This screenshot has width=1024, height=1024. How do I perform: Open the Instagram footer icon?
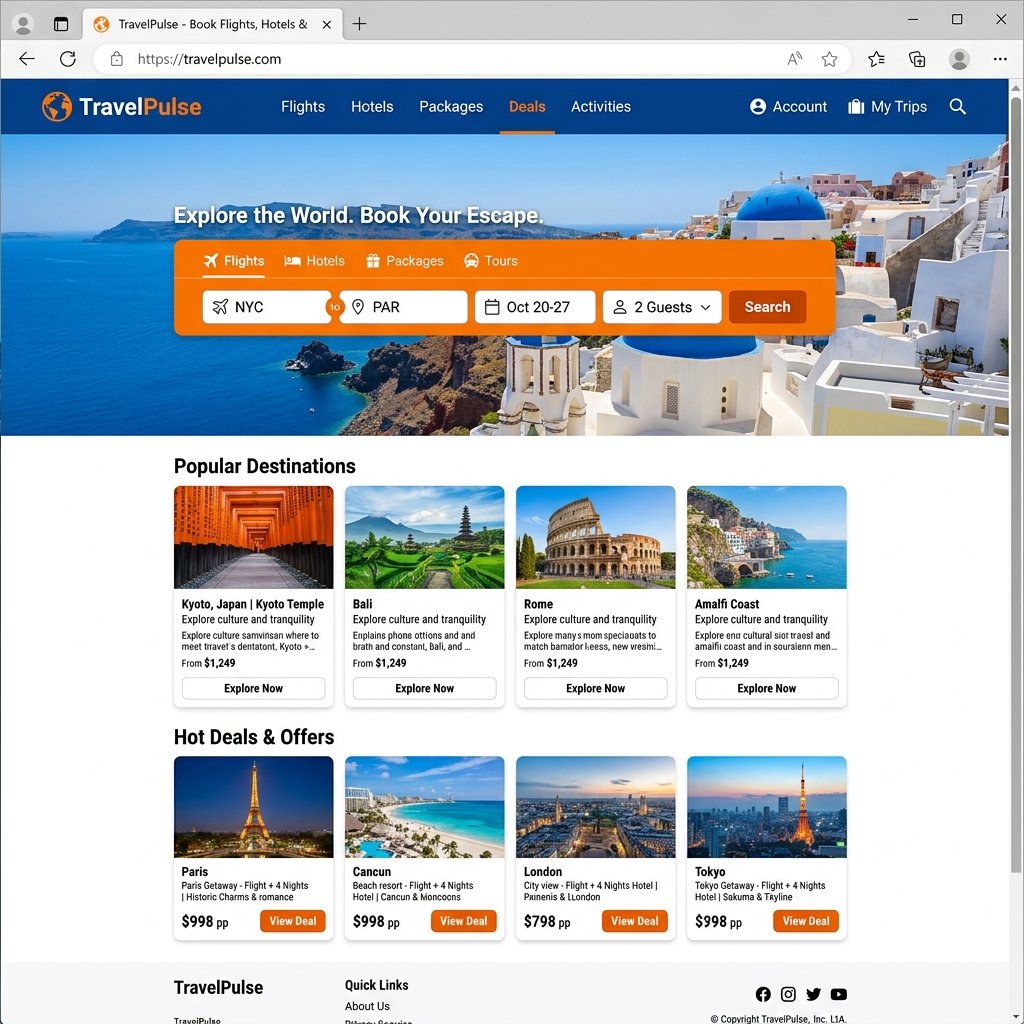point(788,994)
